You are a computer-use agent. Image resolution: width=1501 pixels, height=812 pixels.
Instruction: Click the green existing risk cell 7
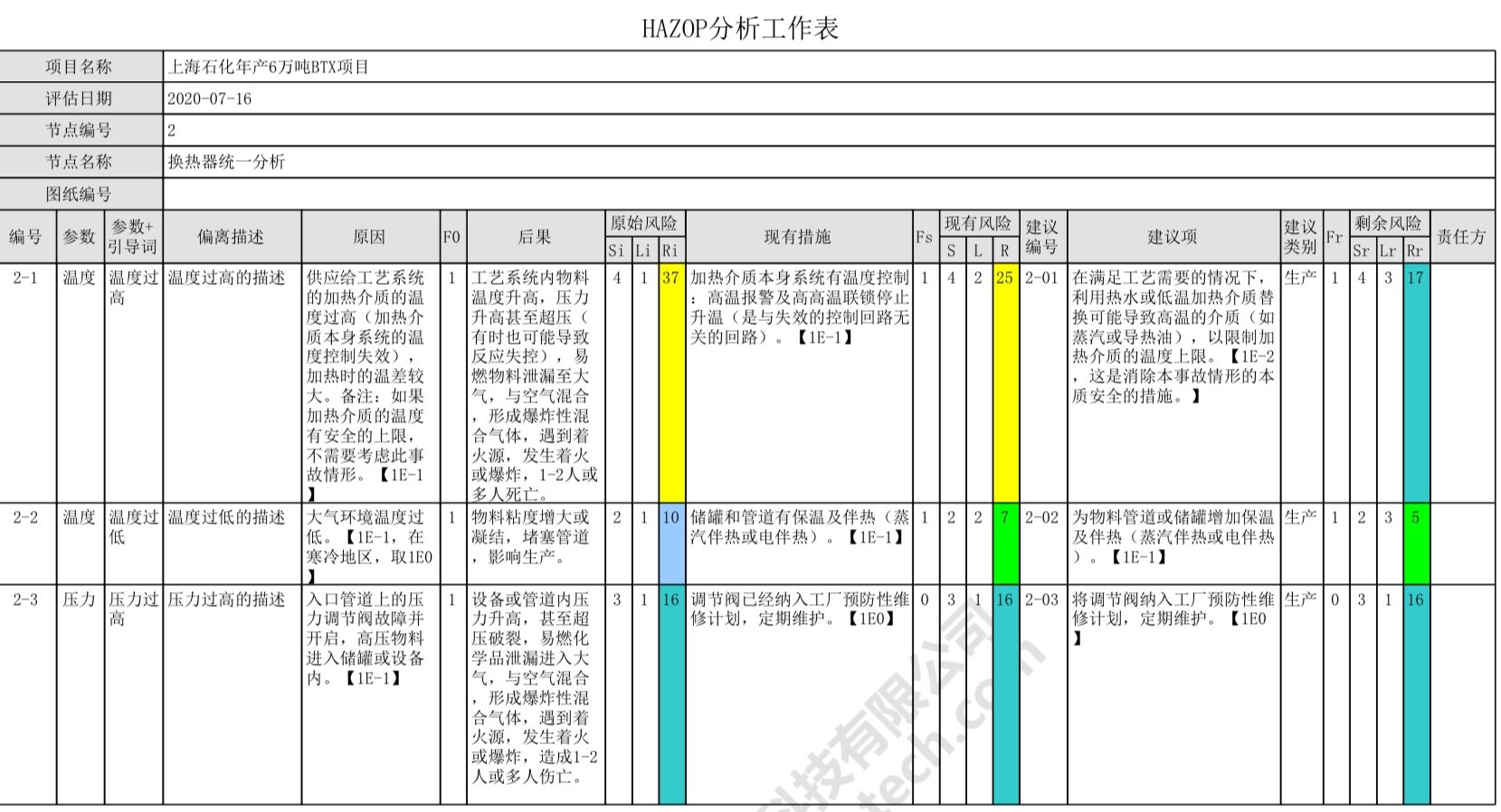(x=1005, y=543)
